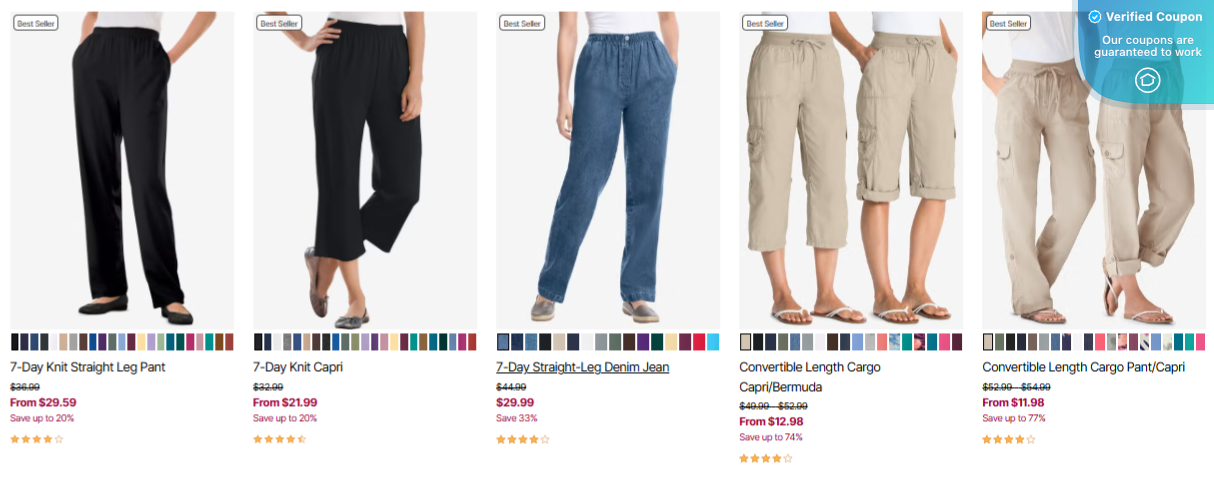Select the bright red swatch under denim jean
Viewport: 1214px width, 479px height.
coord(699,342)
